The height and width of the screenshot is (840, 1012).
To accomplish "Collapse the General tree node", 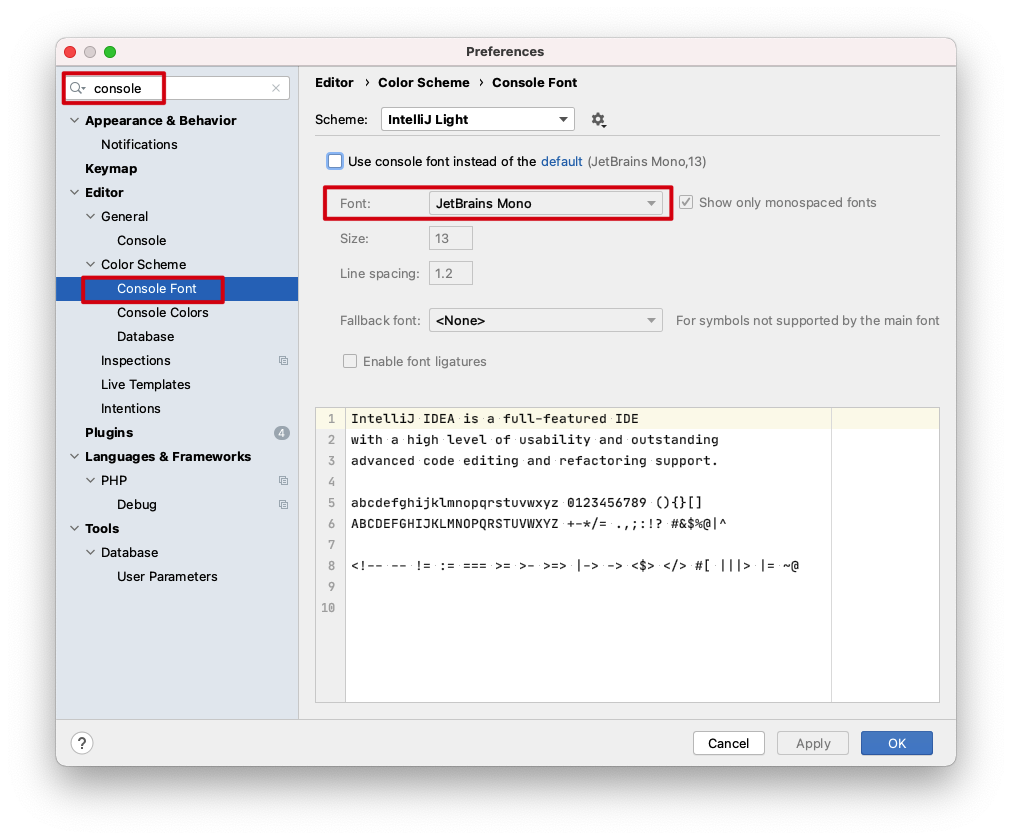I will tap(90, 217).
